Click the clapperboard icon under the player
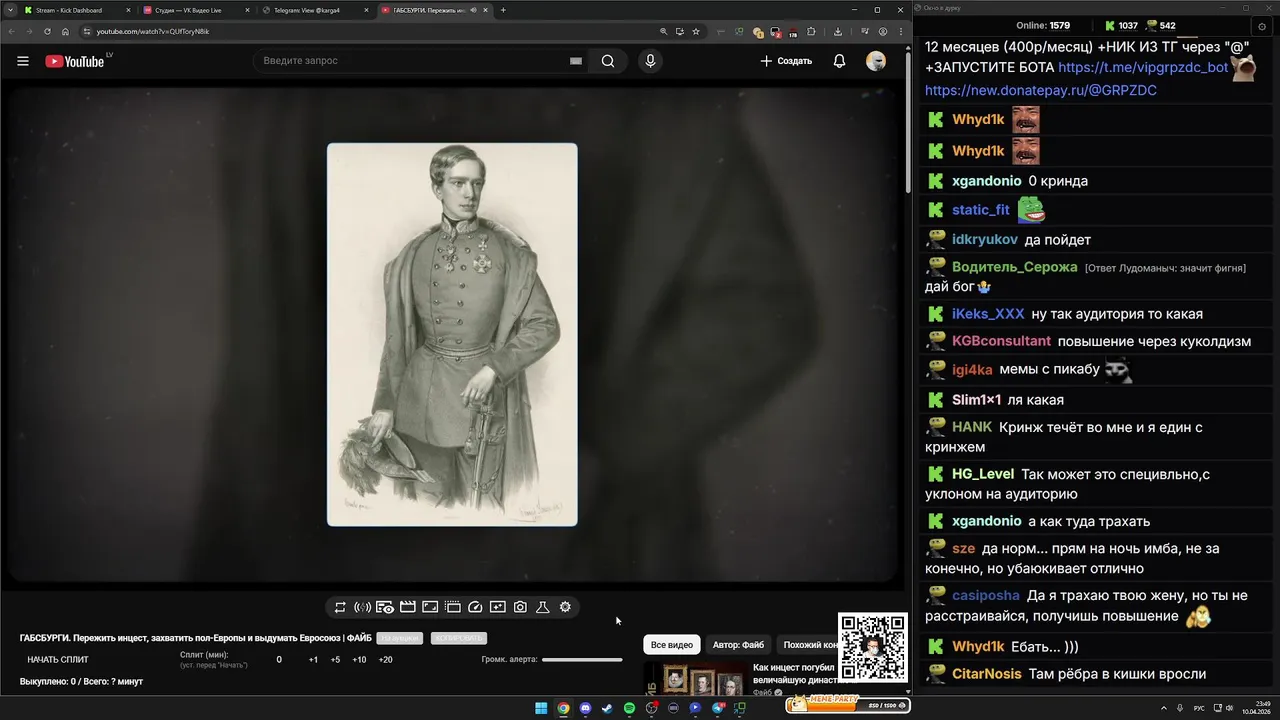 click(x=408, y=607)
